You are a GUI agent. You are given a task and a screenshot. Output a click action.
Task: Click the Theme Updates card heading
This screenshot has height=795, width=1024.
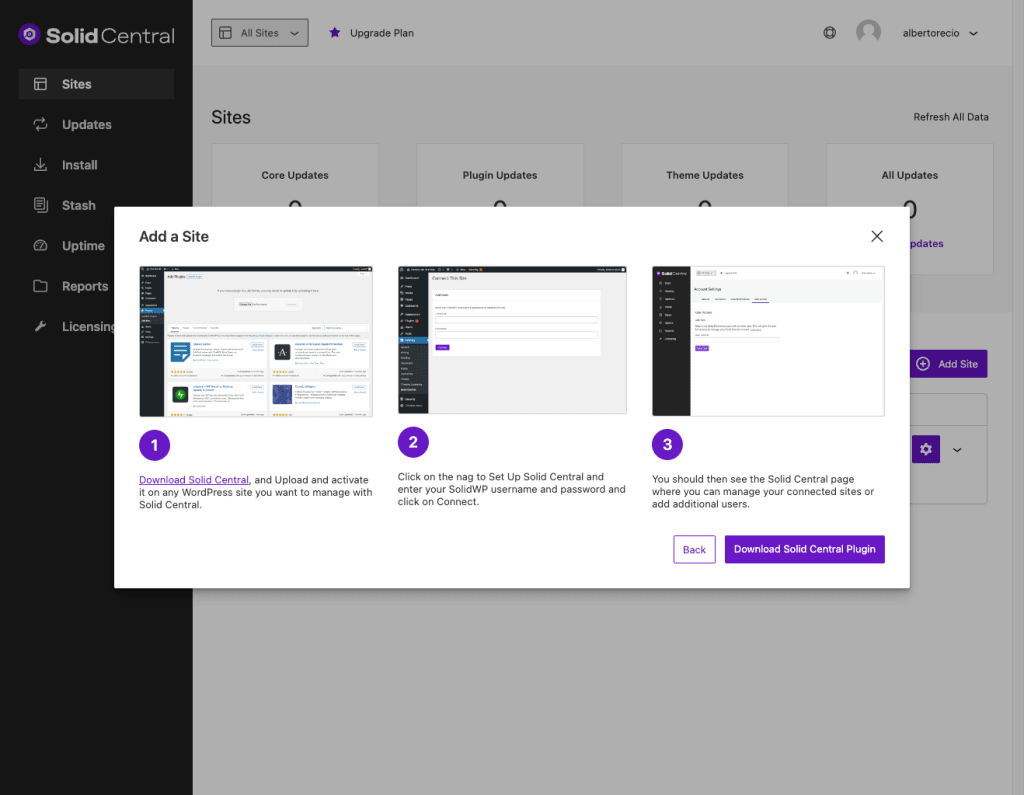click(x=705, y=175)
